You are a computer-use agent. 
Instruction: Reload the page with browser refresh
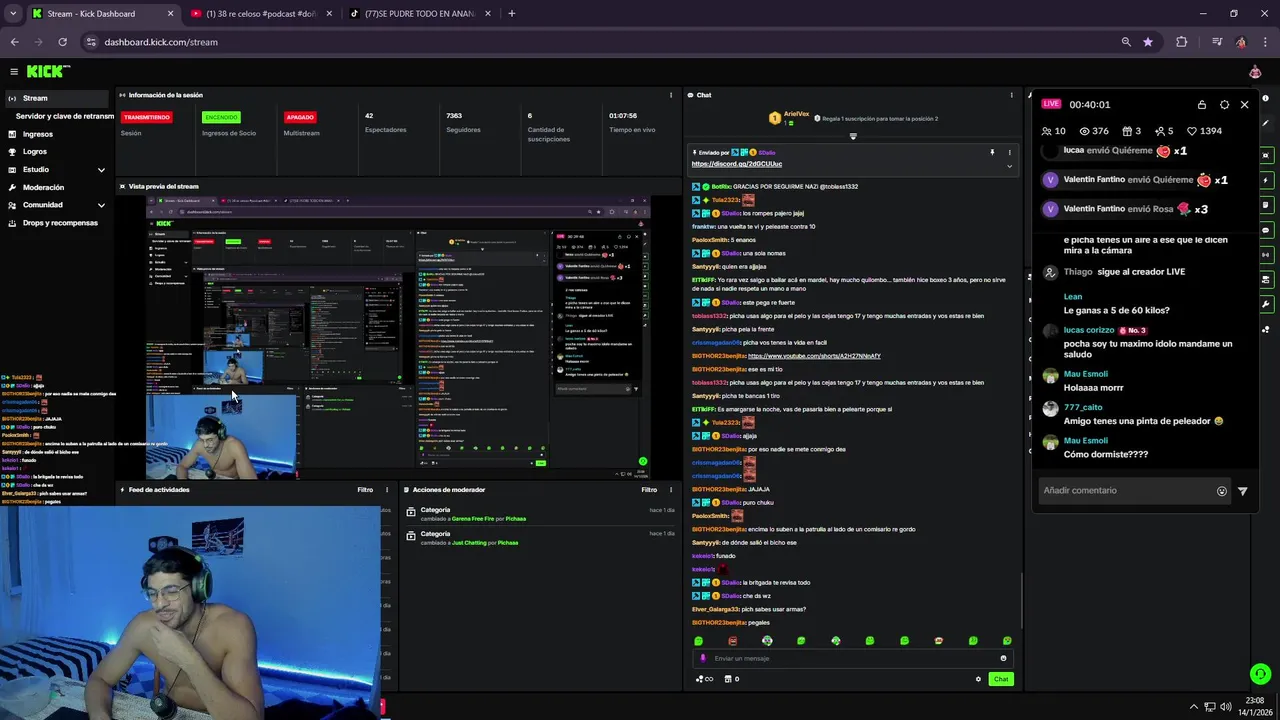pyautogui.click(x=62, y=42)
